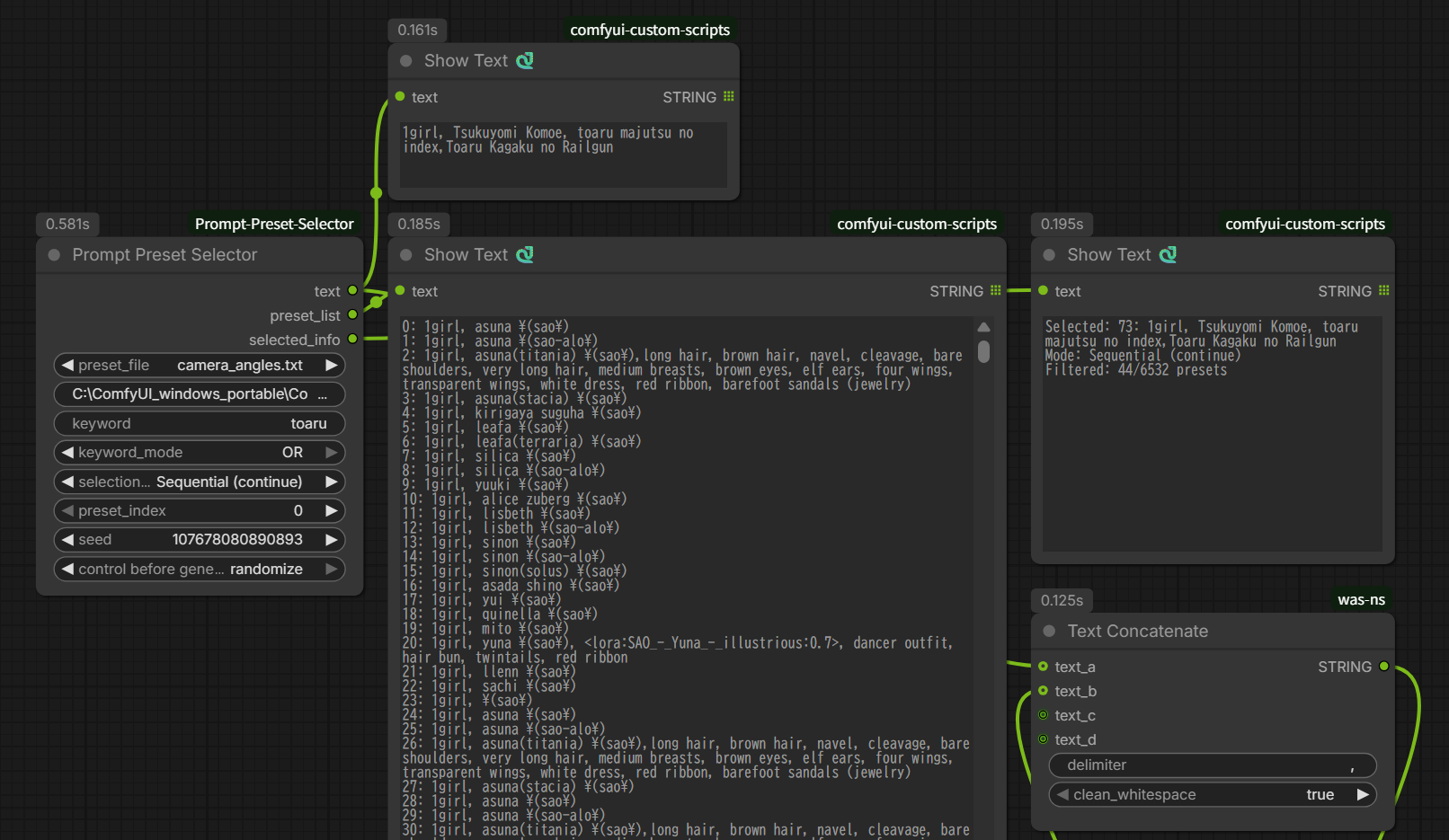Click the selected_info output port
The height and width of the screenshot is (840, 1449).
[352, 339]
